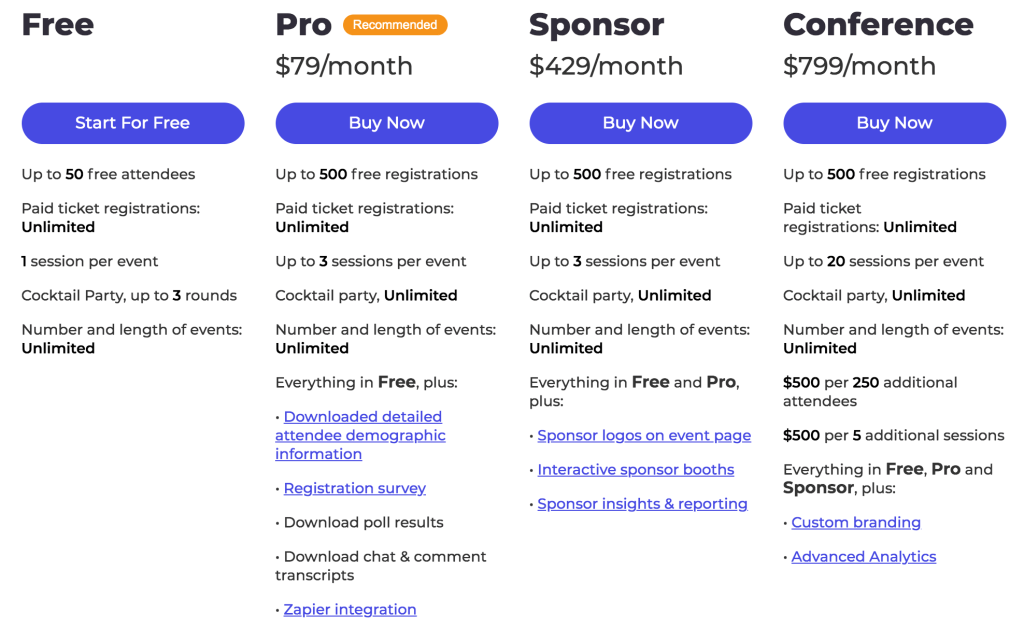
Task: Click the $429/month price text
Action: [606, 66]
